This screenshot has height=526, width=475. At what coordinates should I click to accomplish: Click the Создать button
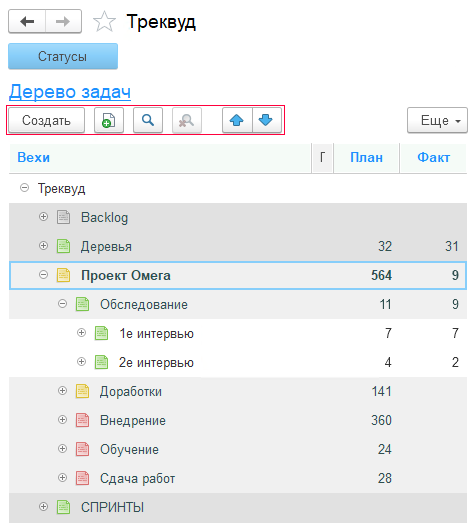(46, 120)
